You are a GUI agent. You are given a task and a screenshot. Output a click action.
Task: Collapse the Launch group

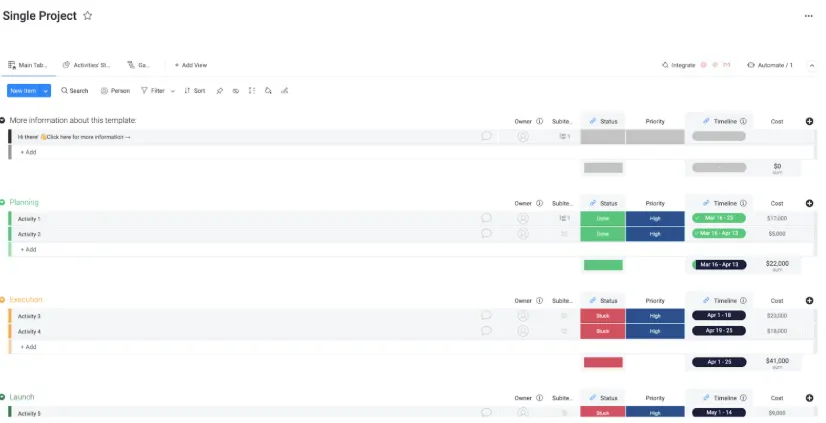pyautogui.click(x=3, y=397)
